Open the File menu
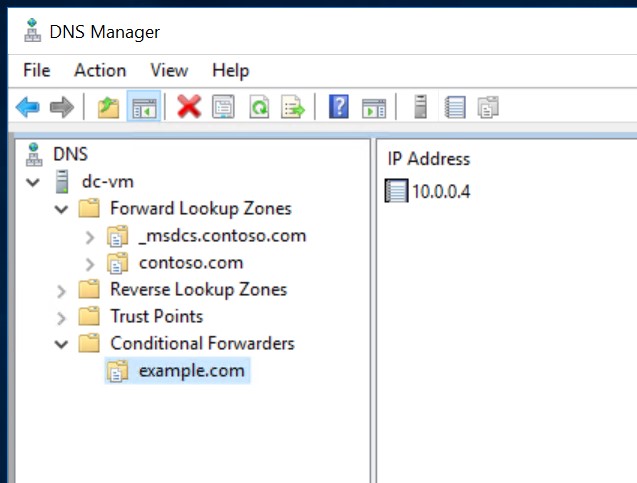The image size is (637, 483). (37, 70)
